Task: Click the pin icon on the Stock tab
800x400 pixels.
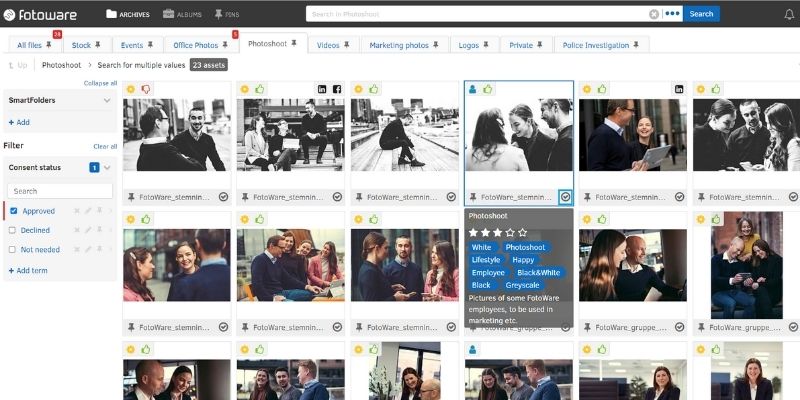Action: pyautogui.click(x=97, y=45)
